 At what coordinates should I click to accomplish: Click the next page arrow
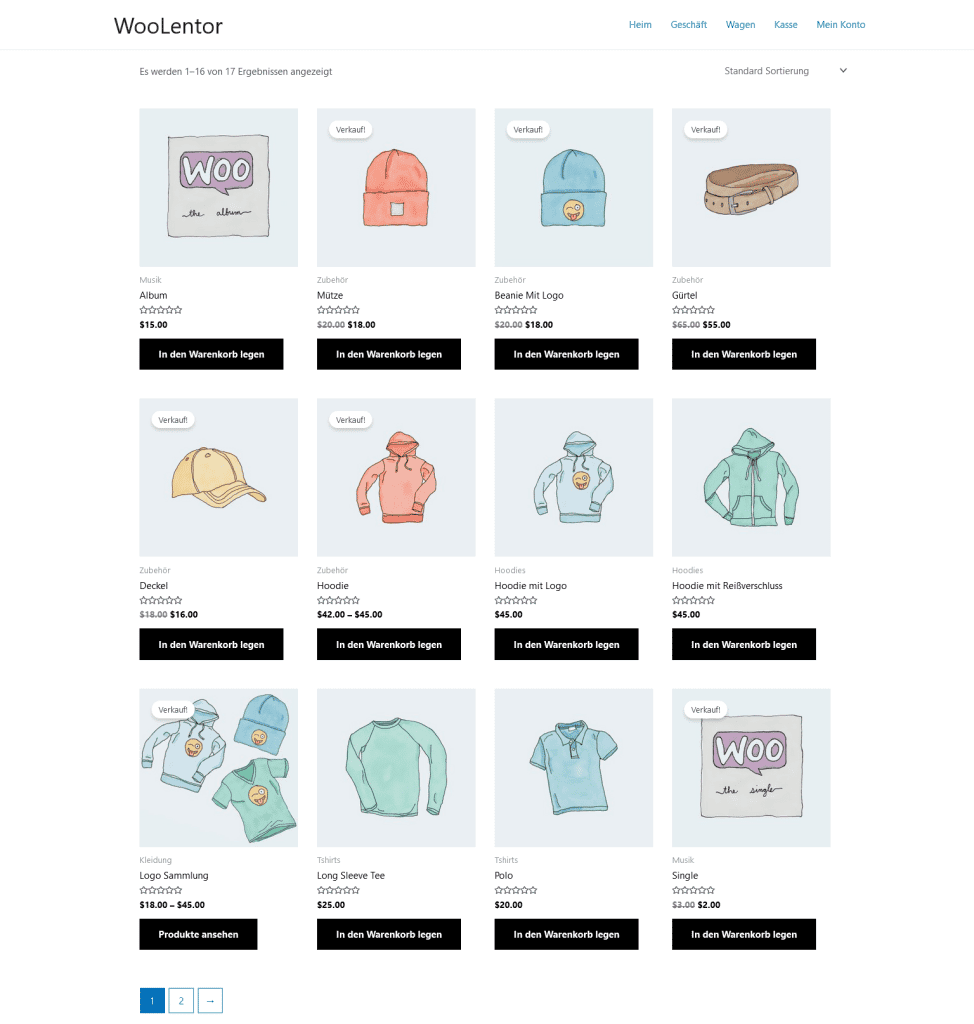[x=210, y=1000]
